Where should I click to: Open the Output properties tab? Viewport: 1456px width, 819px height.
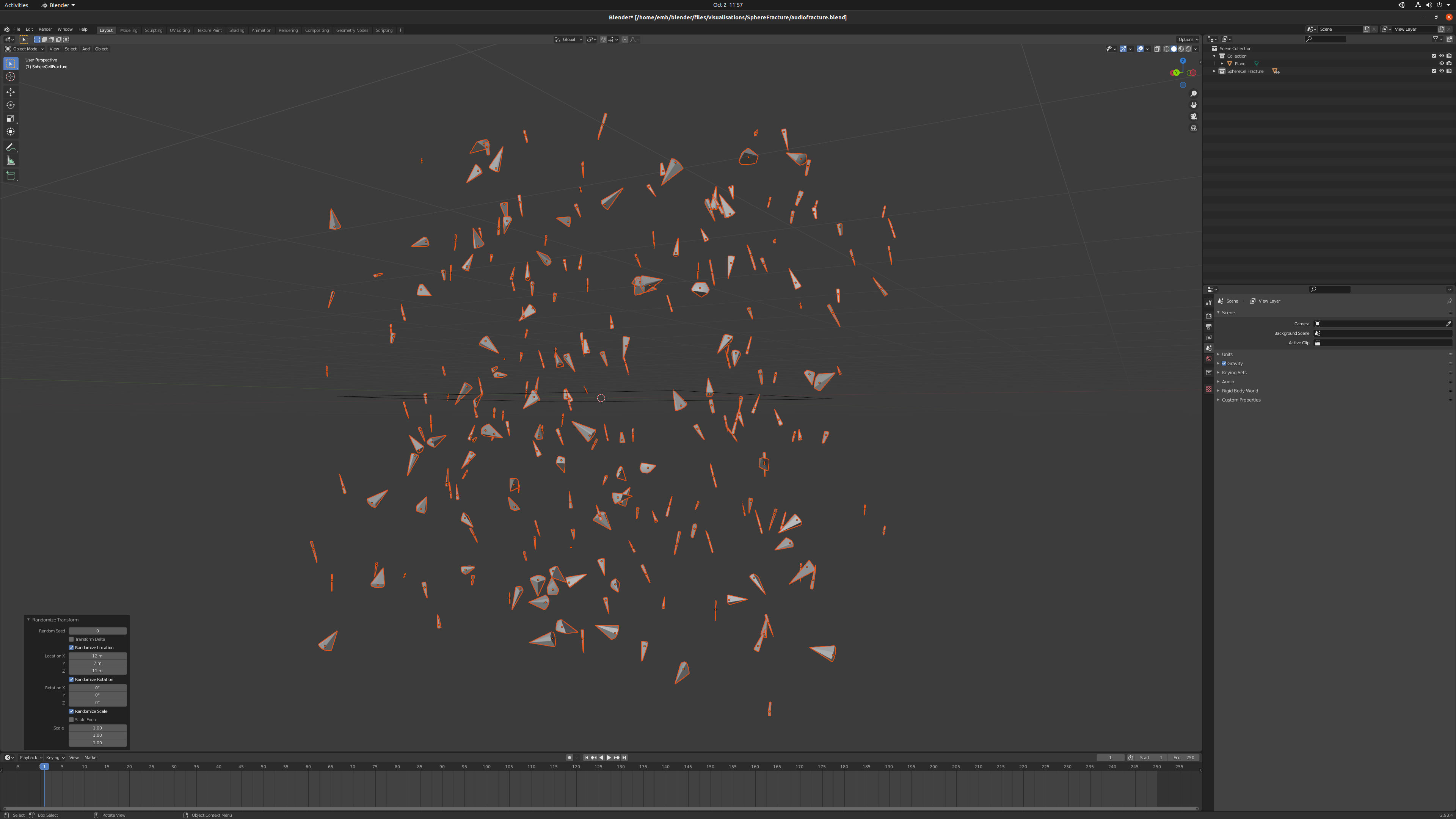(x=1208, y=327)
